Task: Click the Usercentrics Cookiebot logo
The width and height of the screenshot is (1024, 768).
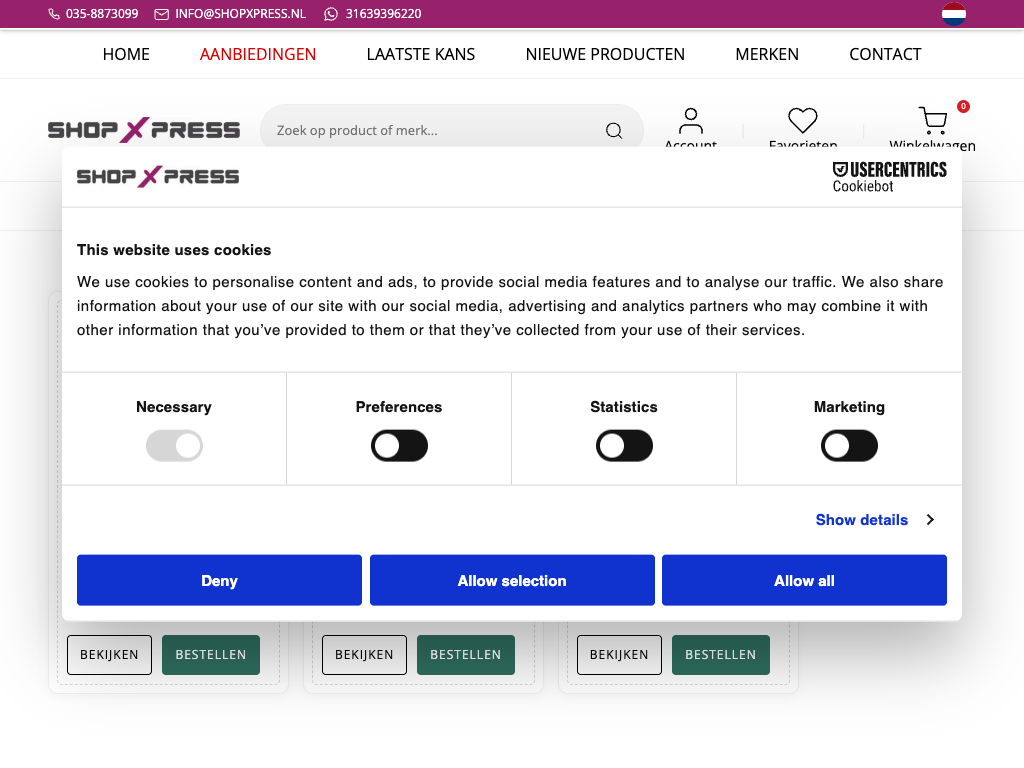Action: point(889,177)
